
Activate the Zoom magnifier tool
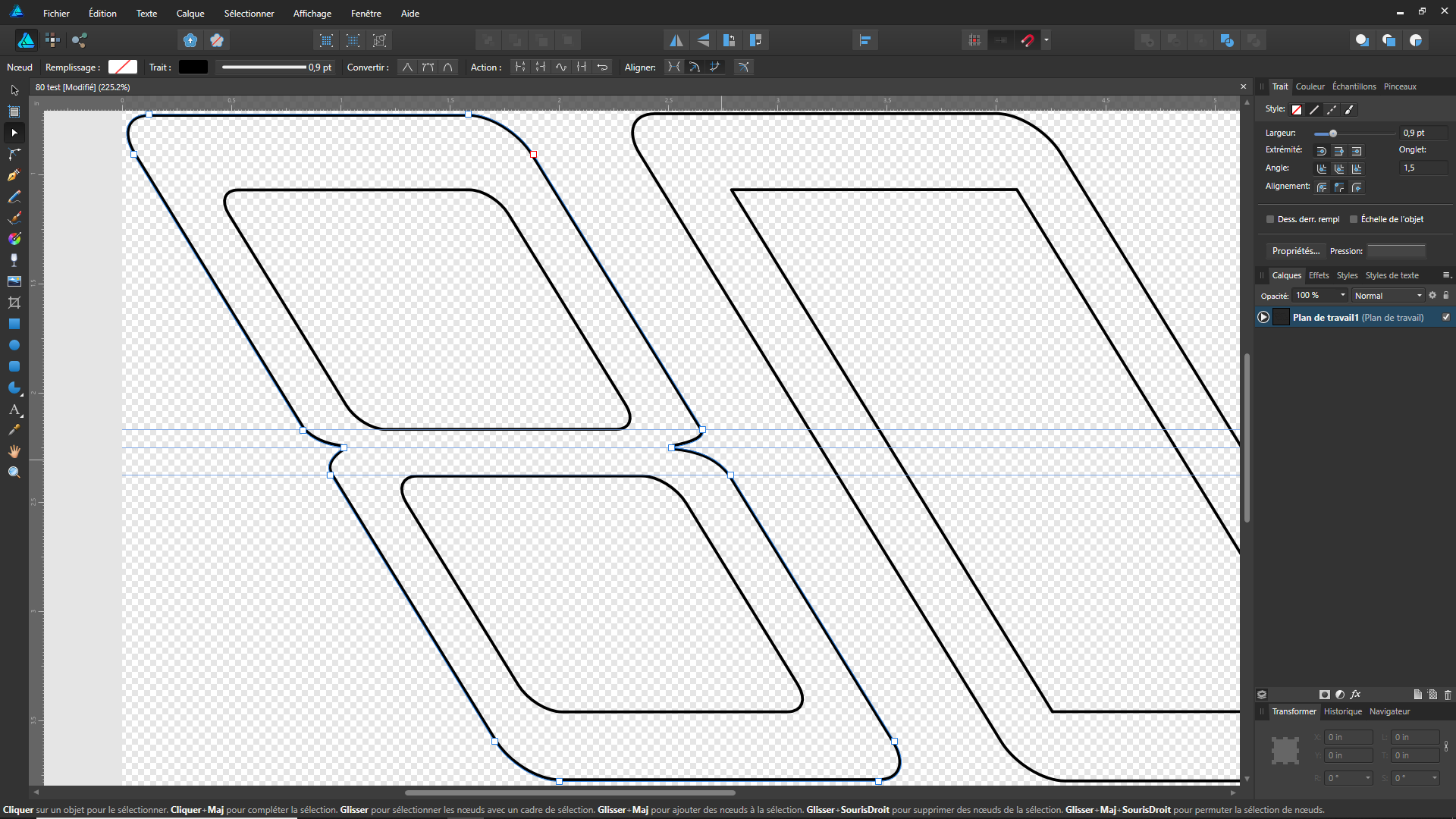[14, 472]
